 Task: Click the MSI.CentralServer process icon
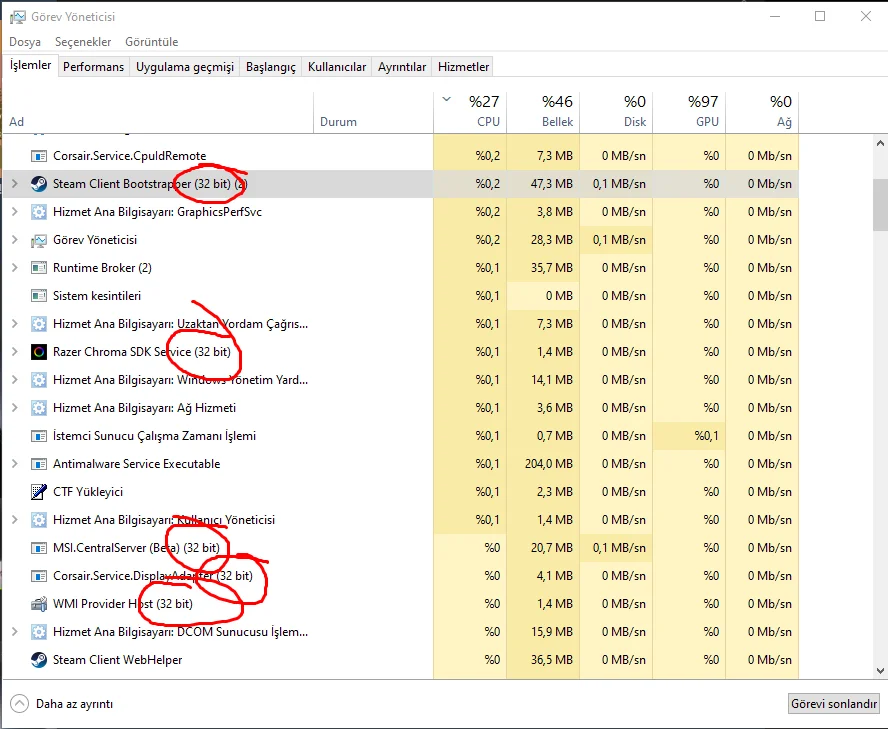click(x=39, y=548)
